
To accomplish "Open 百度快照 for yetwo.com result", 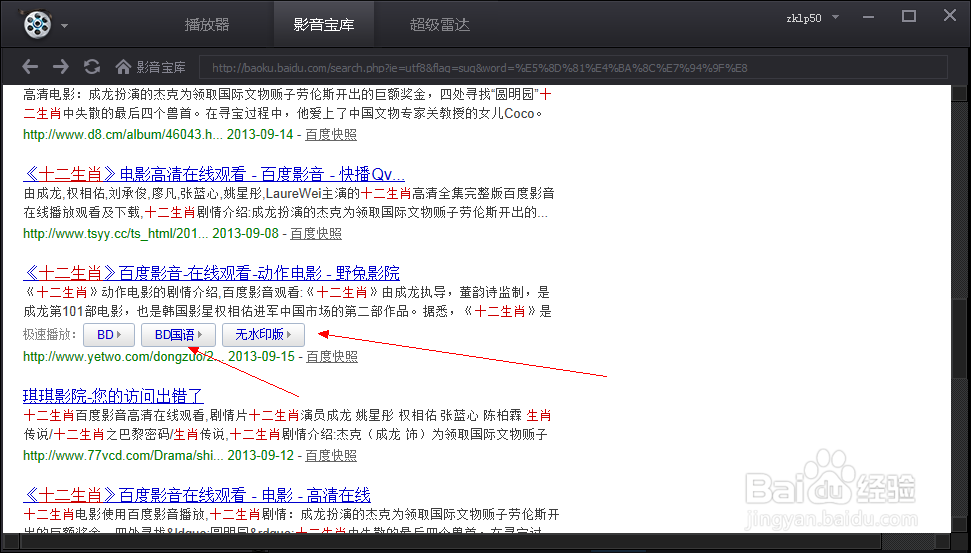I will point(332,357).
